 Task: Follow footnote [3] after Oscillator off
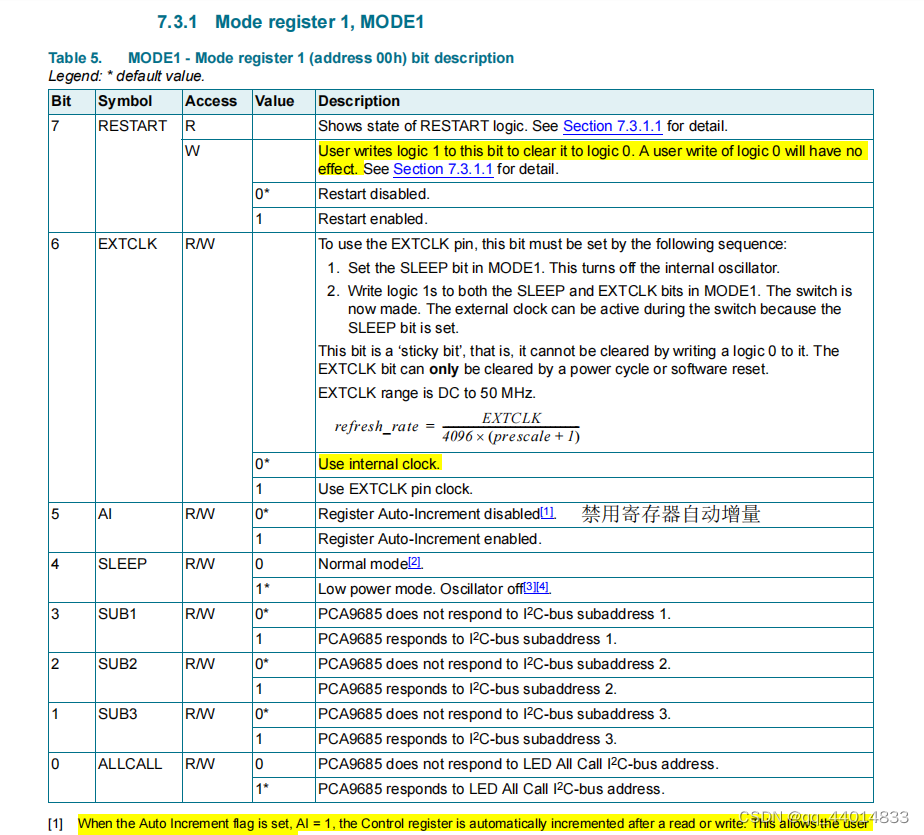[530, 586]
